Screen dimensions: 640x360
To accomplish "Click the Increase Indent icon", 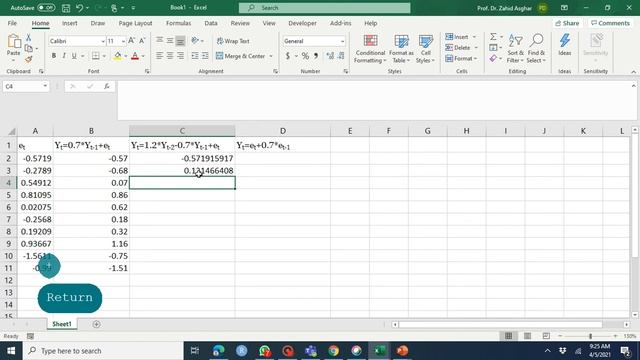I will 205,56.
